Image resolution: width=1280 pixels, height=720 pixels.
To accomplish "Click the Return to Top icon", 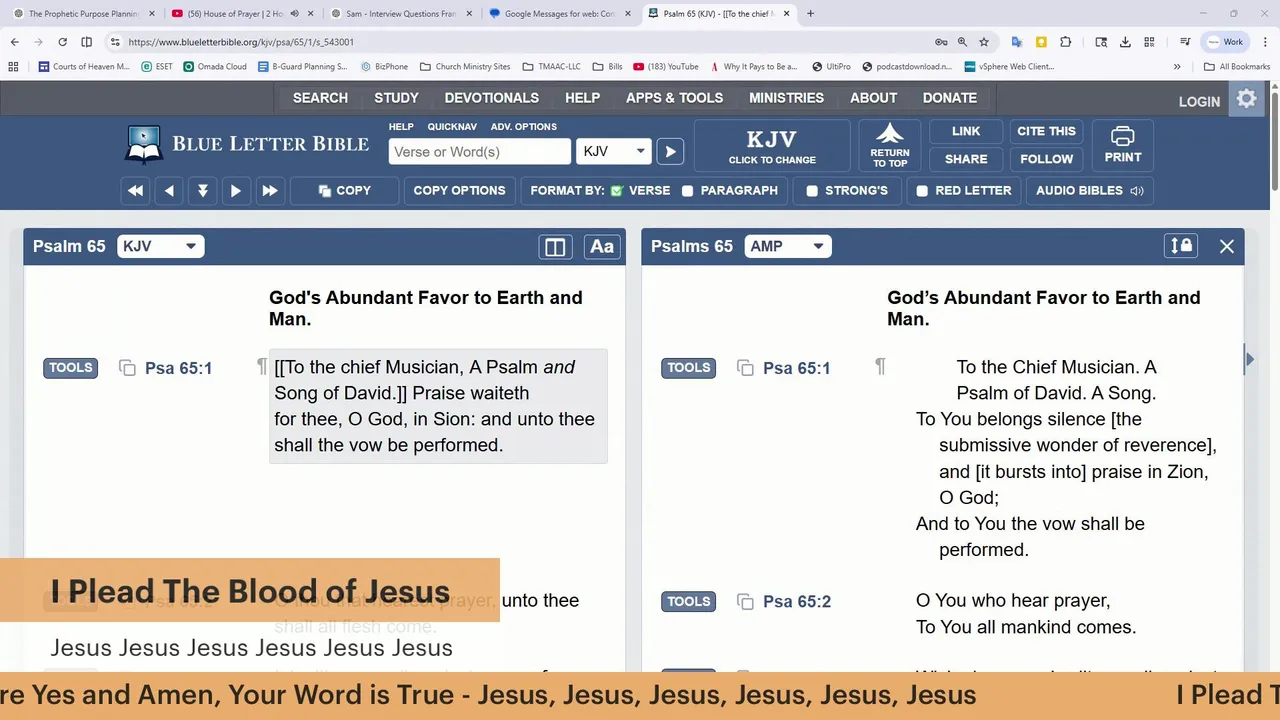I will [890, 146].
